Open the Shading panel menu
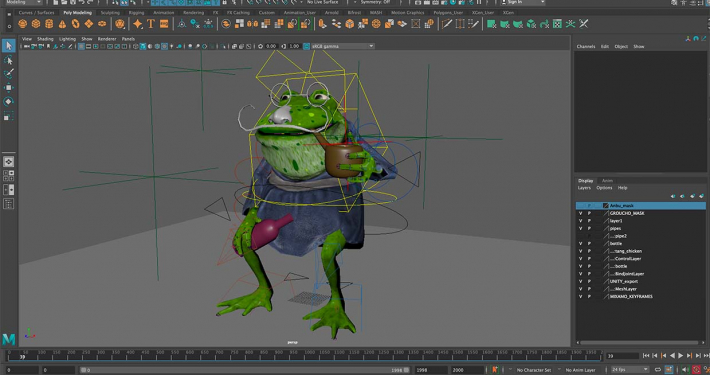This screenshot has height=375, width=710. [45, 39]
